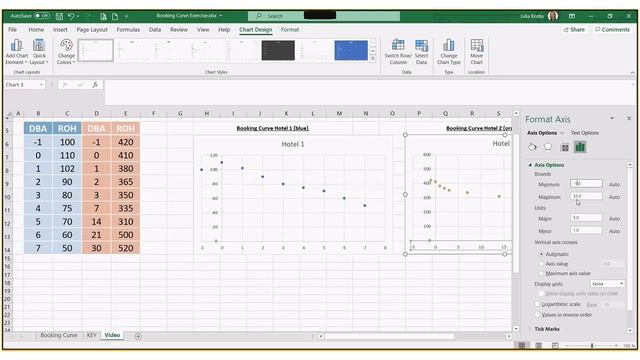Screen dimensions: 640x360
Task: Select the Fill & Line paint bucket icon
Action: click(x=532, y=147)
